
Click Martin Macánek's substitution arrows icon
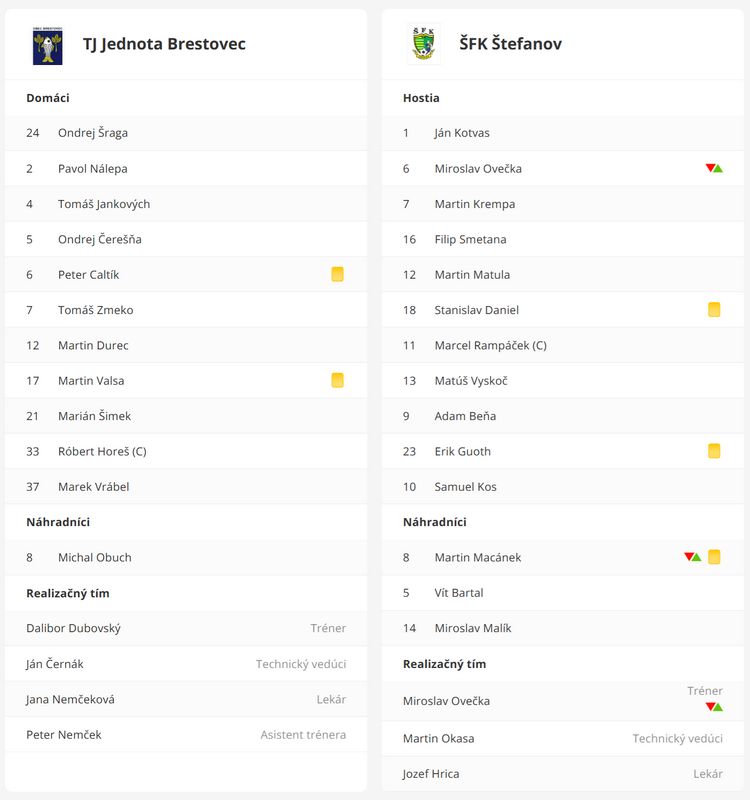click(692, 557)
